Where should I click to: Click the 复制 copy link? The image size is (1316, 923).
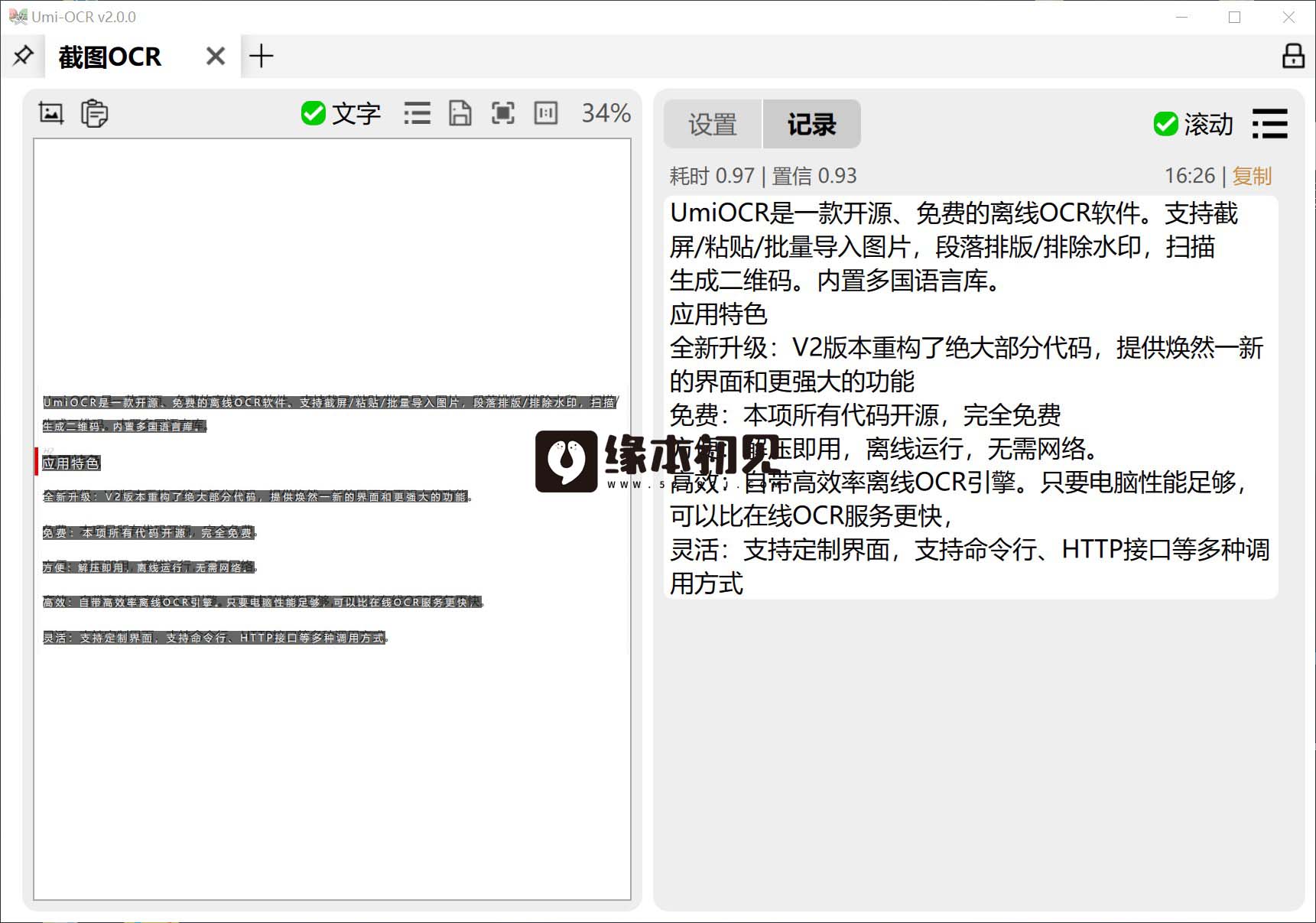[1252, 176]
